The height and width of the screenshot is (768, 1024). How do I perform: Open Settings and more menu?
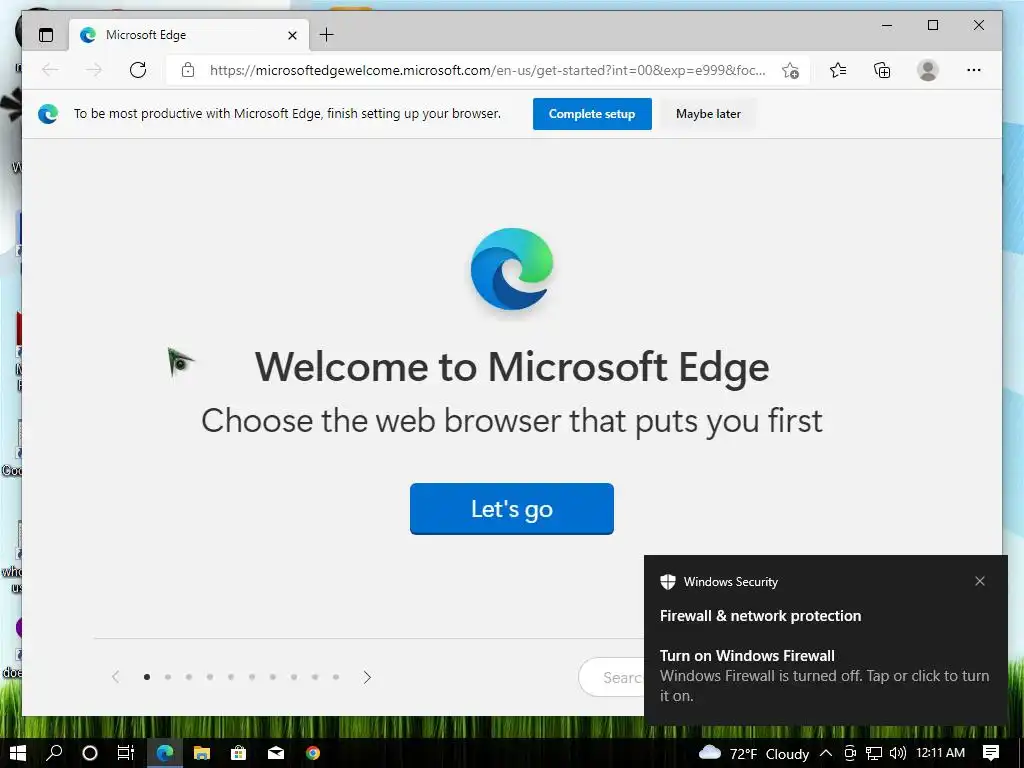tap(974, 70)
